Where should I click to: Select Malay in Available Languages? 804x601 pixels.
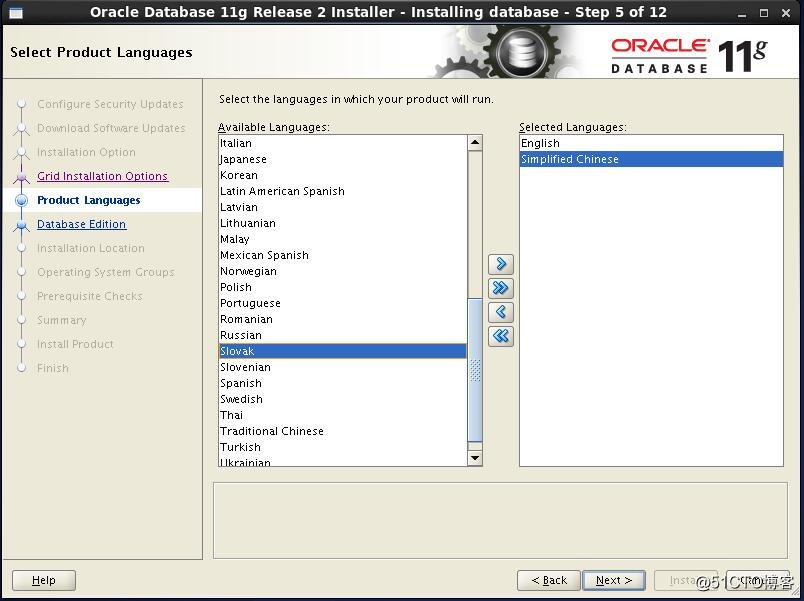(x=343, y=239)
